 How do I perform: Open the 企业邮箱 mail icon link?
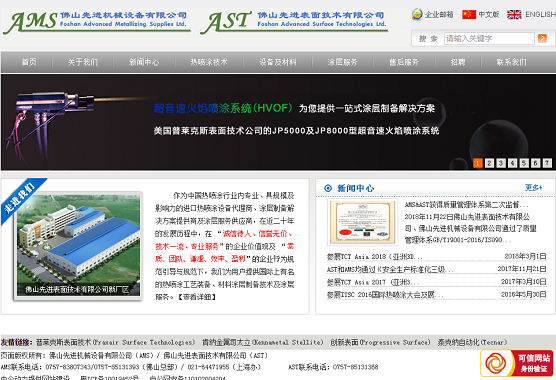pos(417,14)
